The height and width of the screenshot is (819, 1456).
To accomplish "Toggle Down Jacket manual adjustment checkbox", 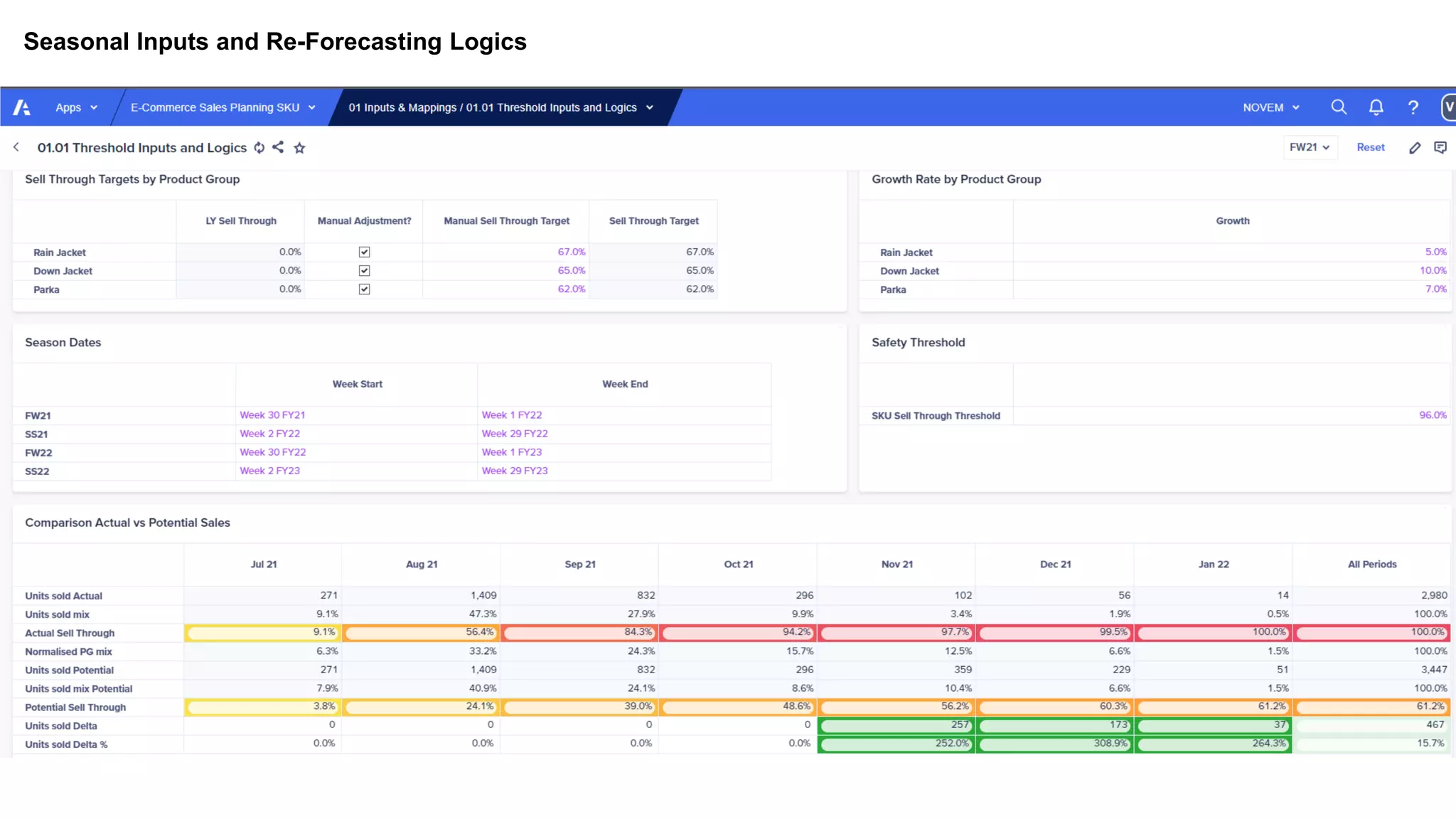I will [364, 271].
